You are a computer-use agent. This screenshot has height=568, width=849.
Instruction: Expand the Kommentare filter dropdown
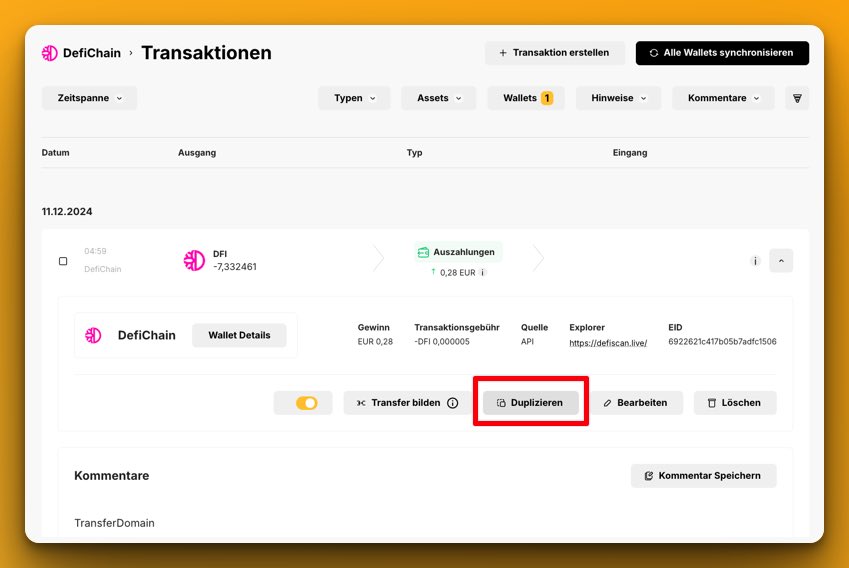(723, 98)
